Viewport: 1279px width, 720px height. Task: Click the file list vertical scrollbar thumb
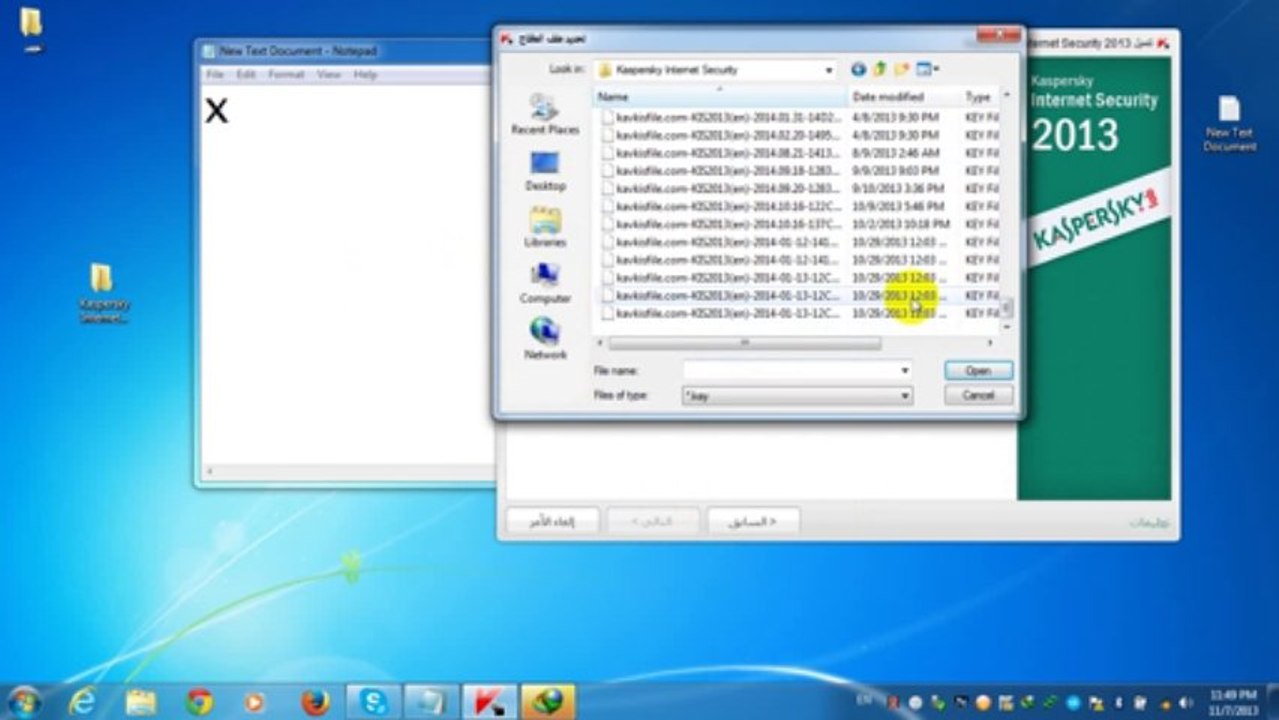(1007, 307)
